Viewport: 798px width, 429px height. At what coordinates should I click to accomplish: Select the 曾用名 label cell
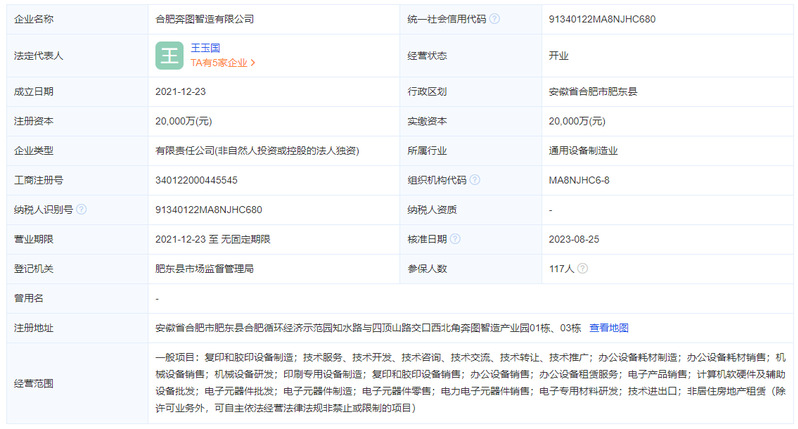77,298
